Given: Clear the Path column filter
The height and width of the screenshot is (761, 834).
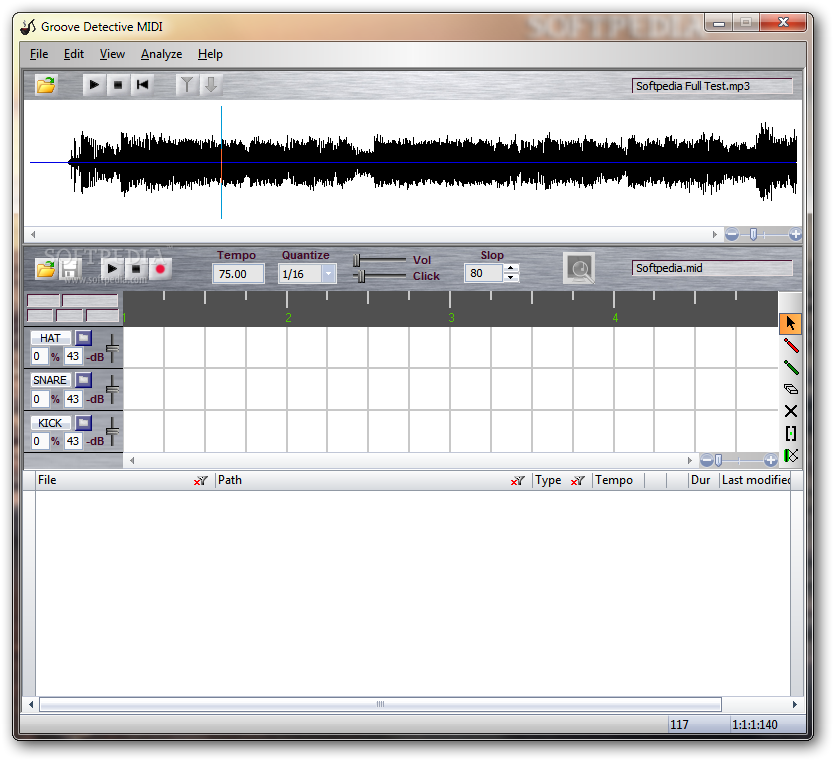Looking at the screenshot, I should (518, 481).
